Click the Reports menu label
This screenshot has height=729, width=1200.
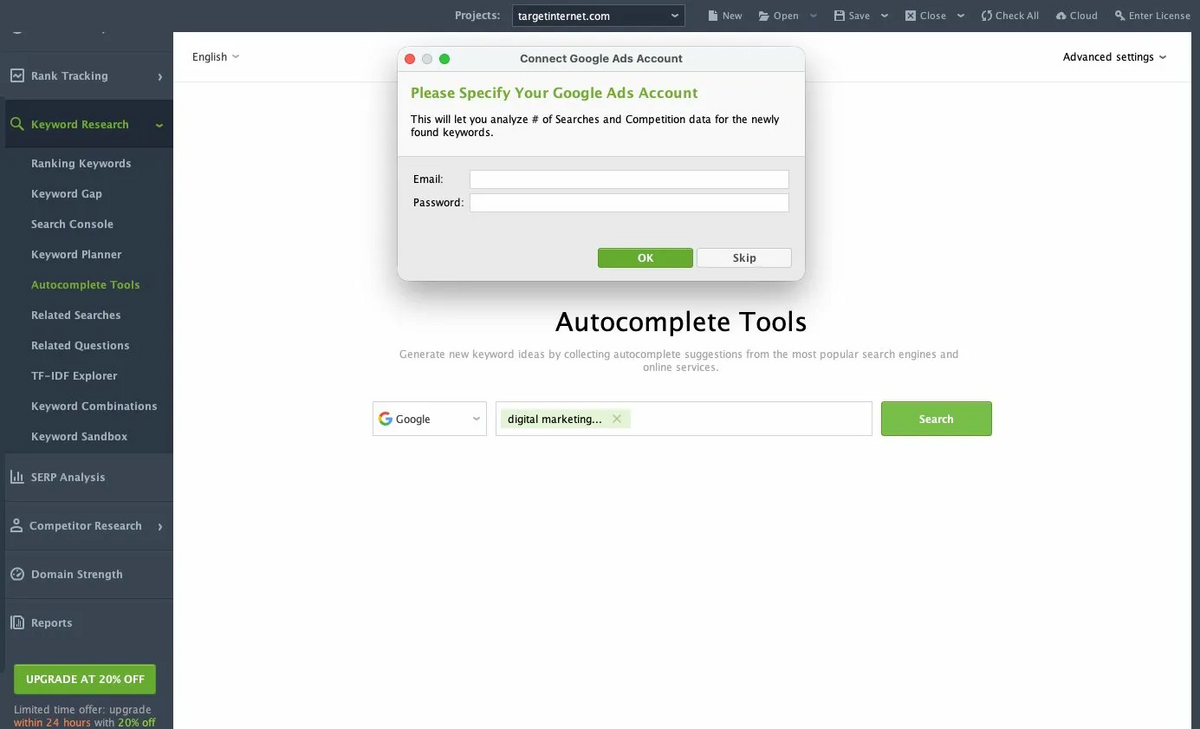point(52,622)
